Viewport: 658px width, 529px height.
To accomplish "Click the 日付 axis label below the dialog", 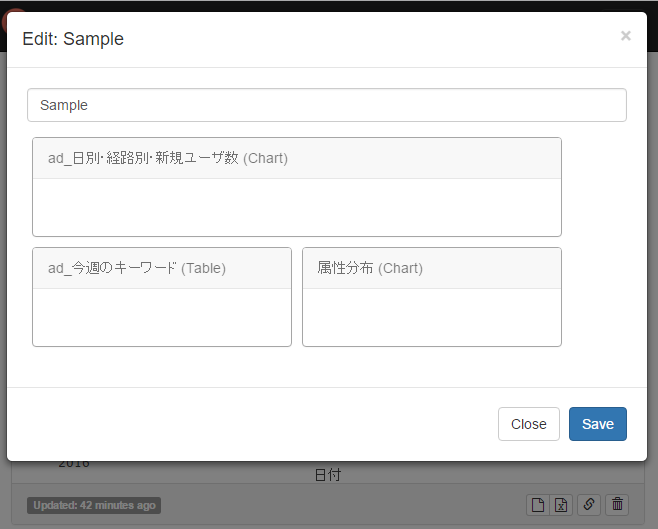I will click(x=328, y=475).
